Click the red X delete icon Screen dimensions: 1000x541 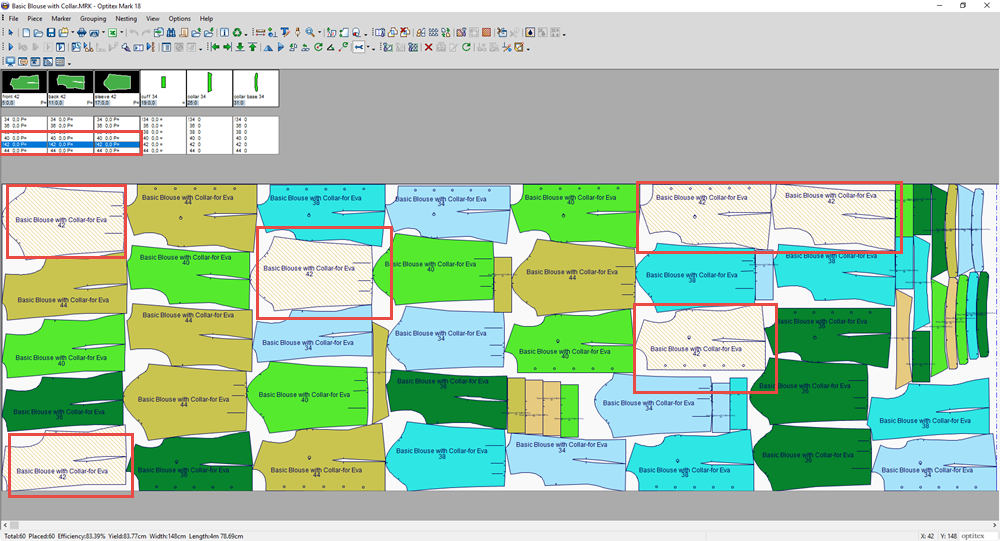coord(428,47)
